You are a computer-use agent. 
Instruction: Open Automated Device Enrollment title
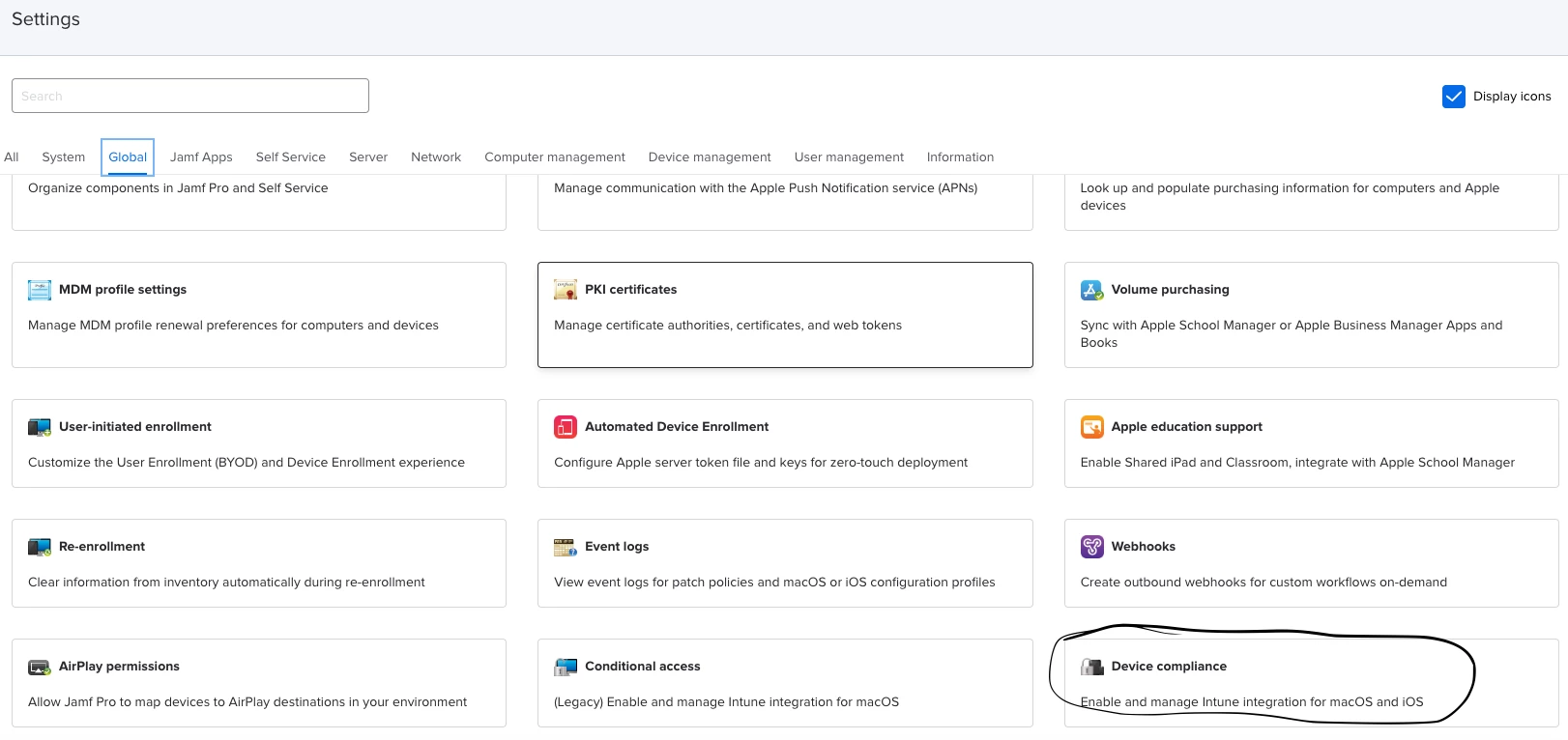pos(677,427)
